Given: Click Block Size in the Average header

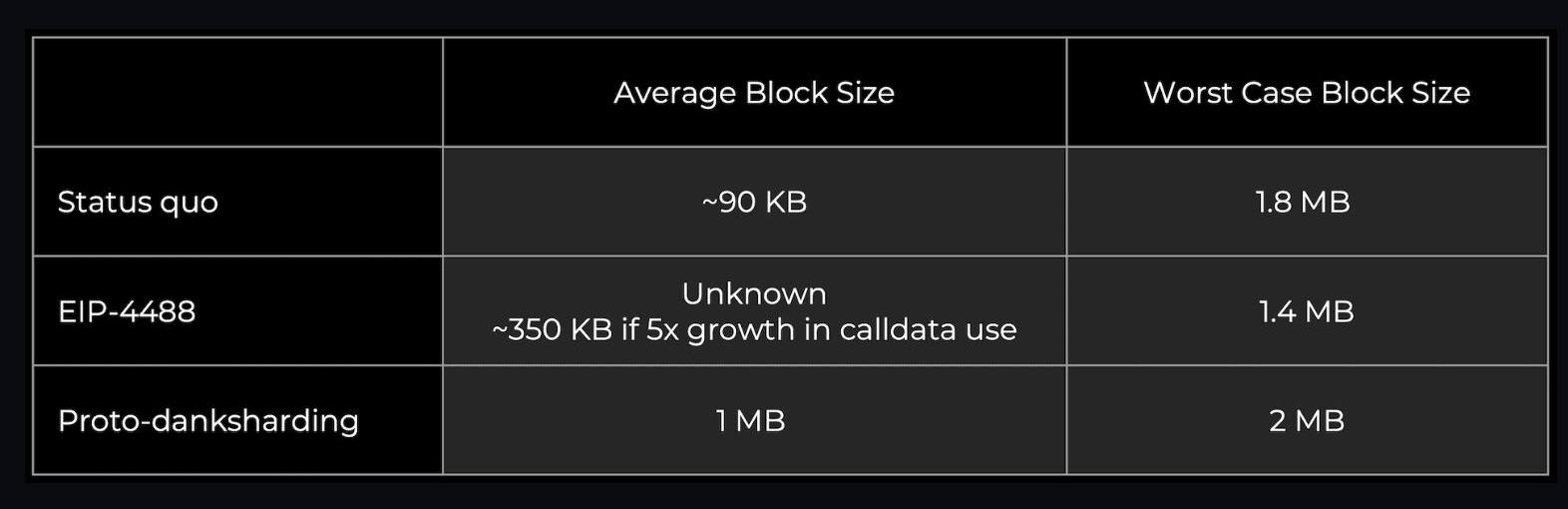Looking at the screenshot, I should 820,93.
